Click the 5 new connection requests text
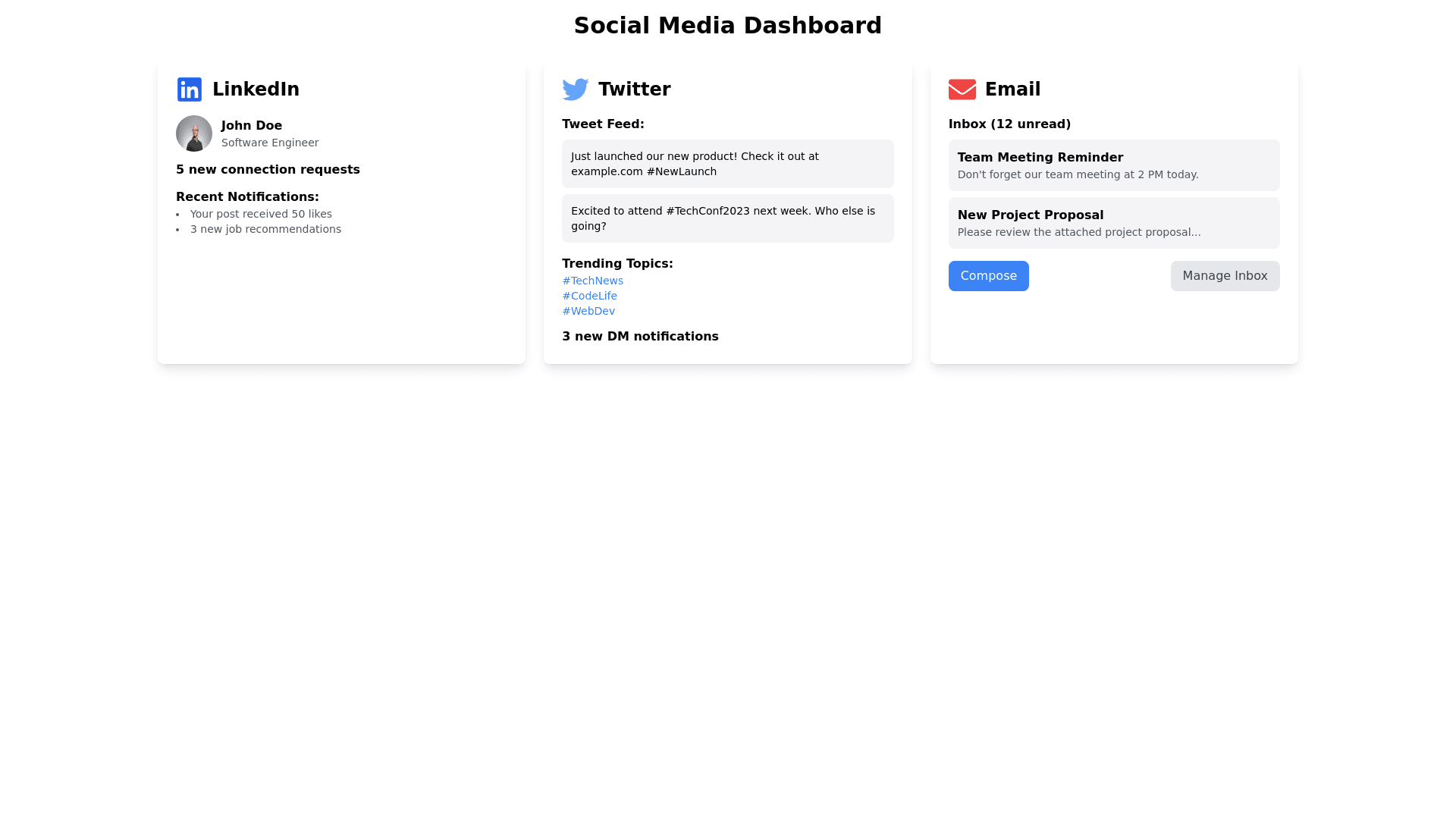 tap(268, 170)
